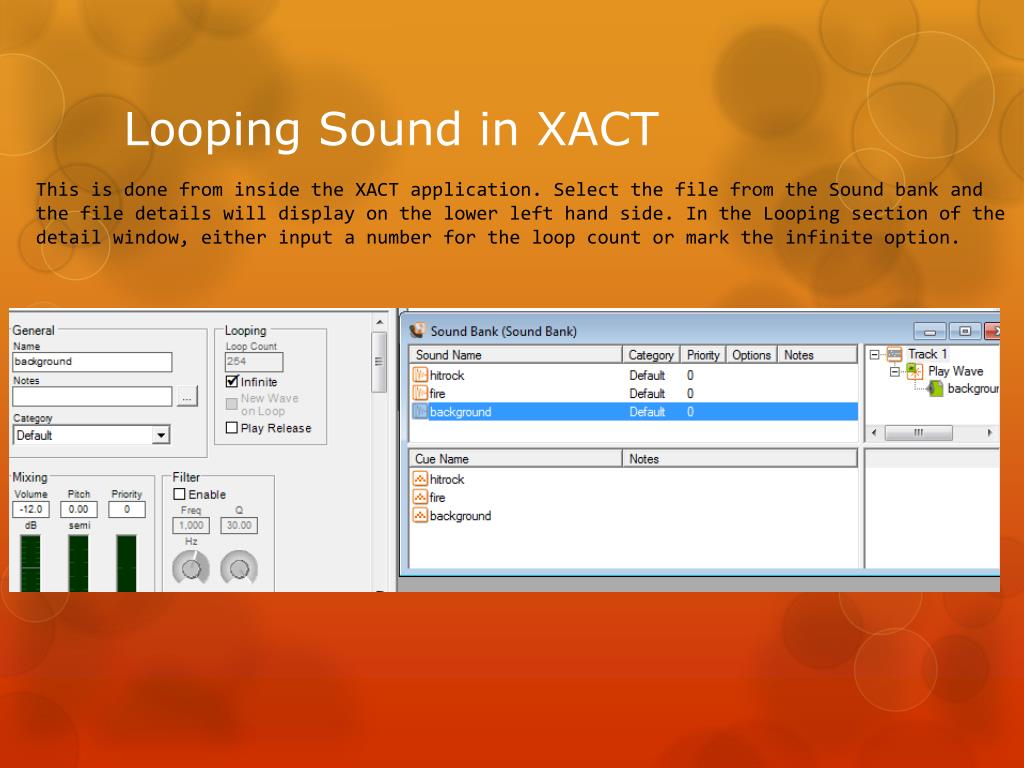
Task: Select the Track 1 tree label
Action: [927, 354]
